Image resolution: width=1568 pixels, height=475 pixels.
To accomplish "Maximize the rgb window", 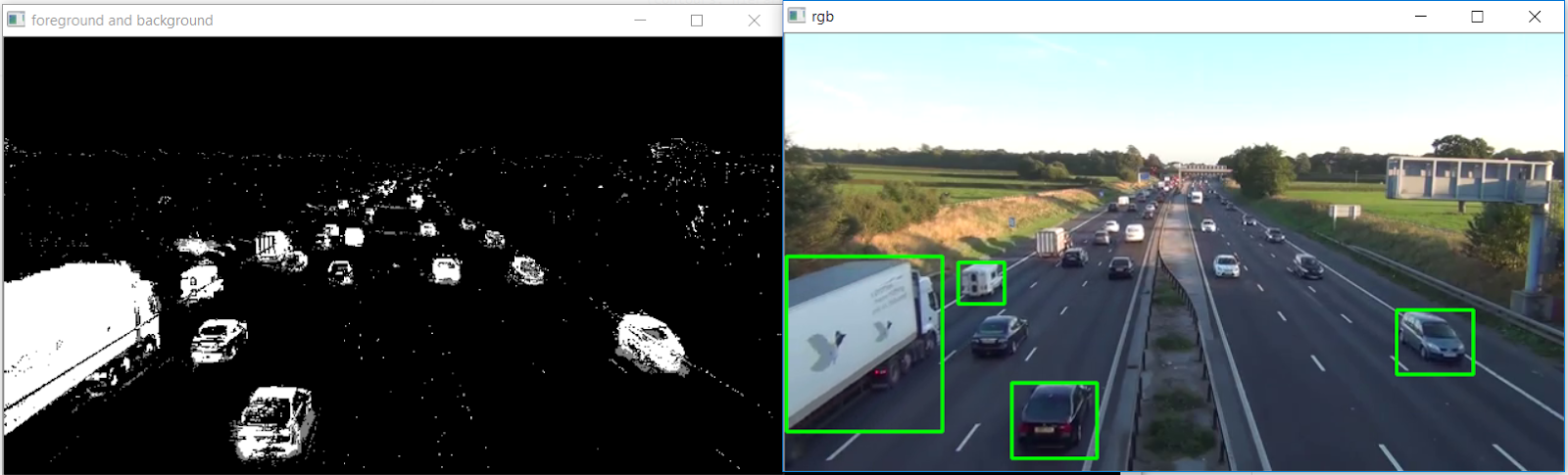I will click(x=1478, y=17).
